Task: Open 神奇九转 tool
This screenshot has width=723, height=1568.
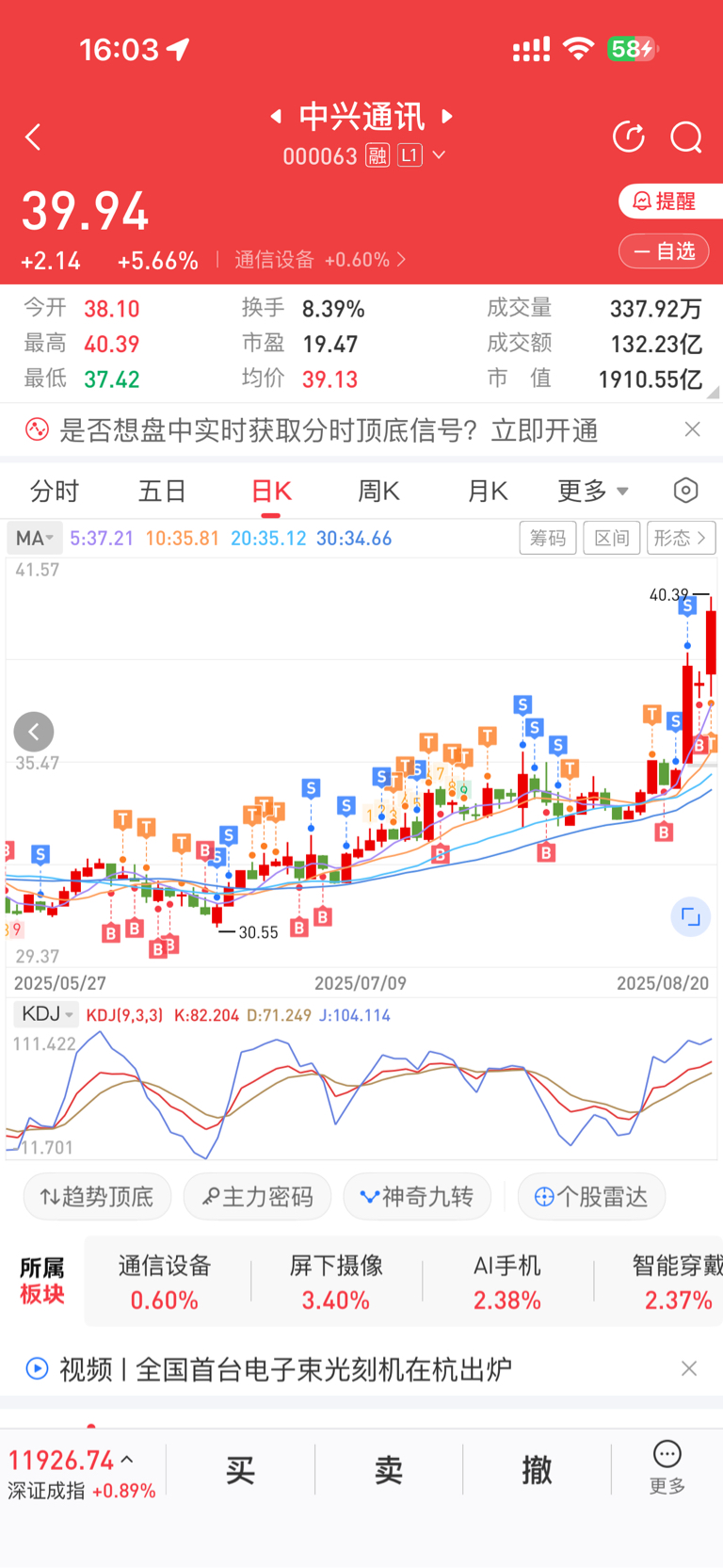Action: click(417, 1196)
